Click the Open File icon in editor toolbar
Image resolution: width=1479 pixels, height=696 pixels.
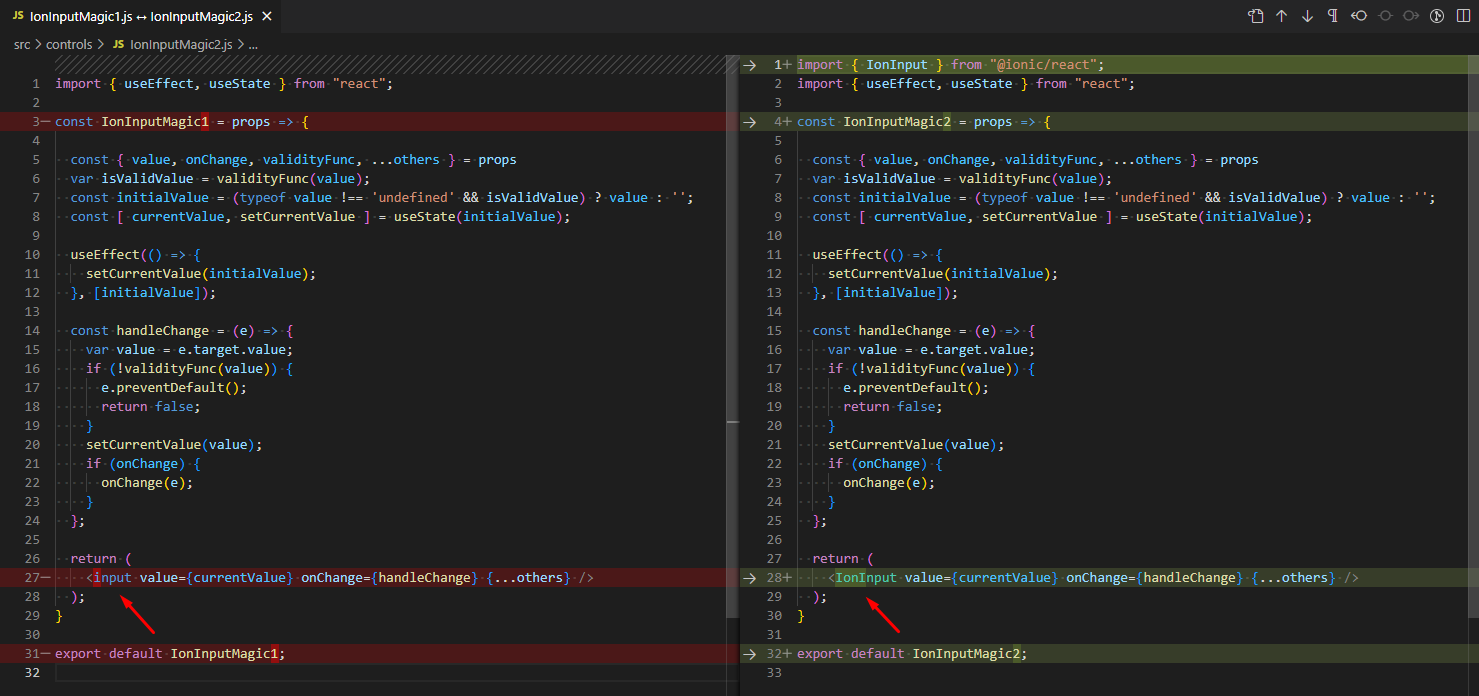tap(1256, 16)
